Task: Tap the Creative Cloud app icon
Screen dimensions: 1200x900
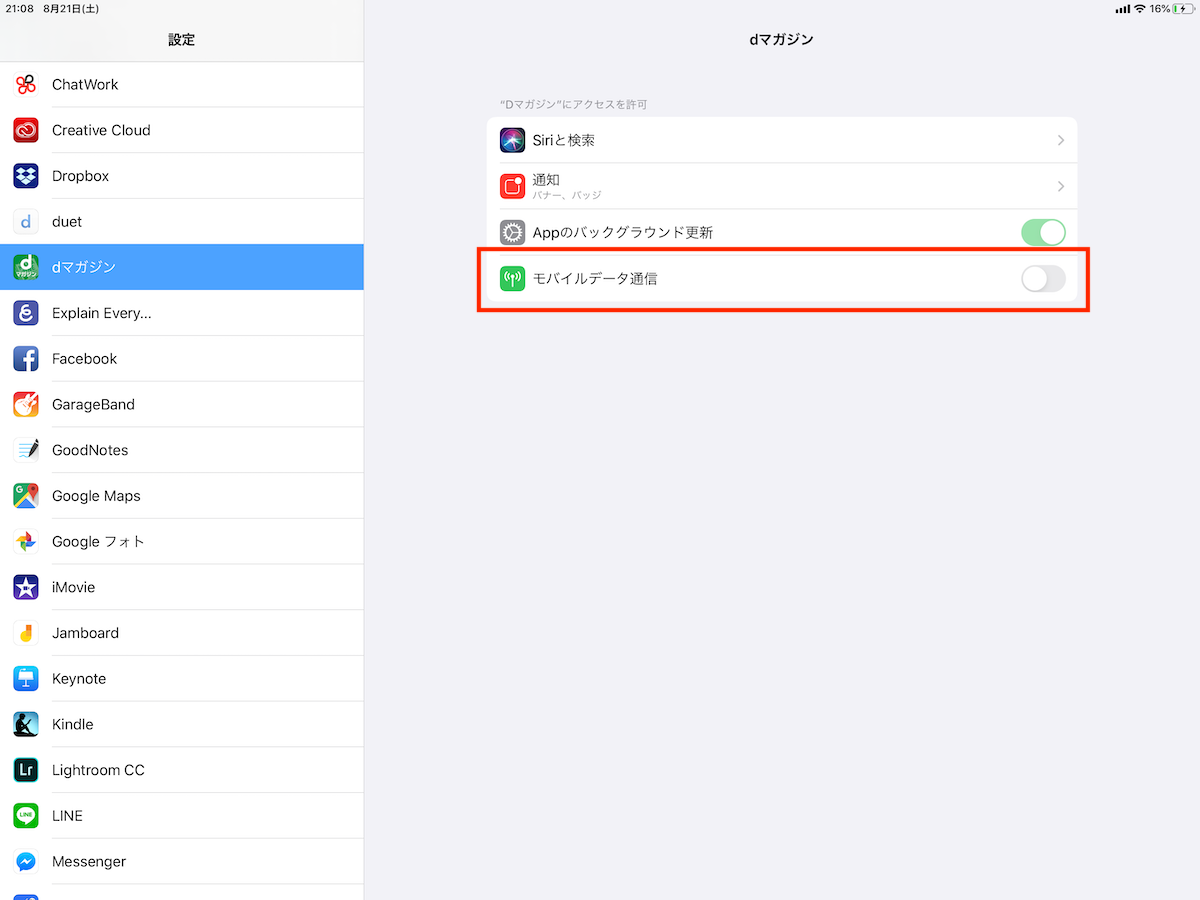Action: [26, 130]
